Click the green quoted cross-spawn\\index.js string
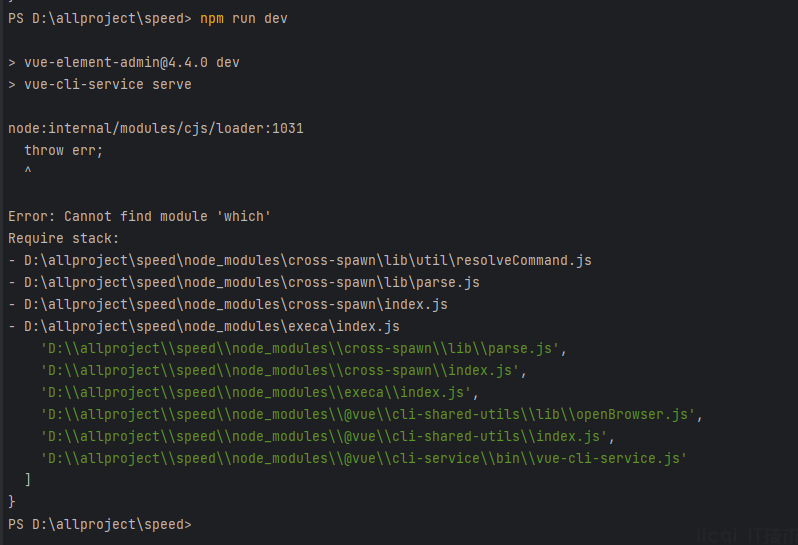 tap(280, 370)
